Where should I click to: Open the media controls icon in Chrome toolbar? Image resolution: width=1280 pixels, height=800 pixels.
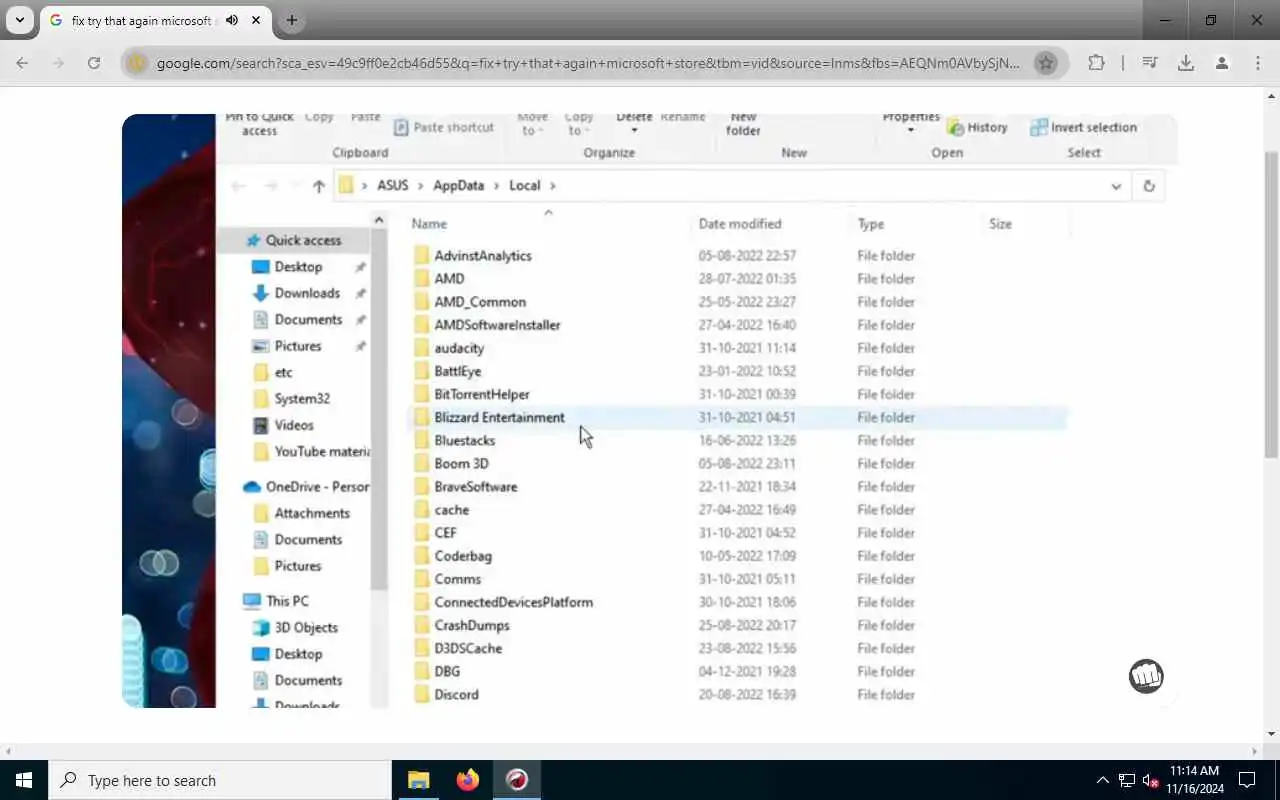(x=1150, y=63)
